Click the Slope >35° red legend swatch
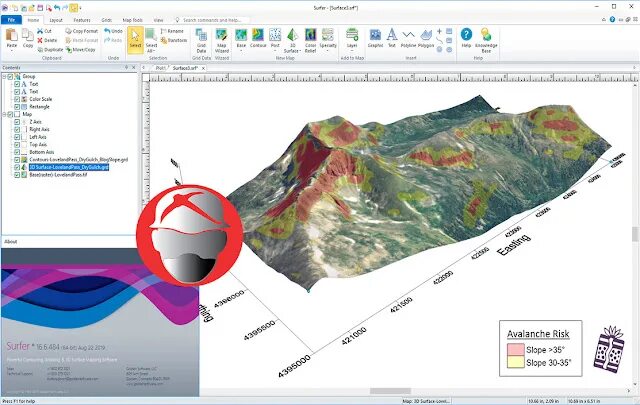This screenshot has height=405, width=640. click(x=516, y=349)
